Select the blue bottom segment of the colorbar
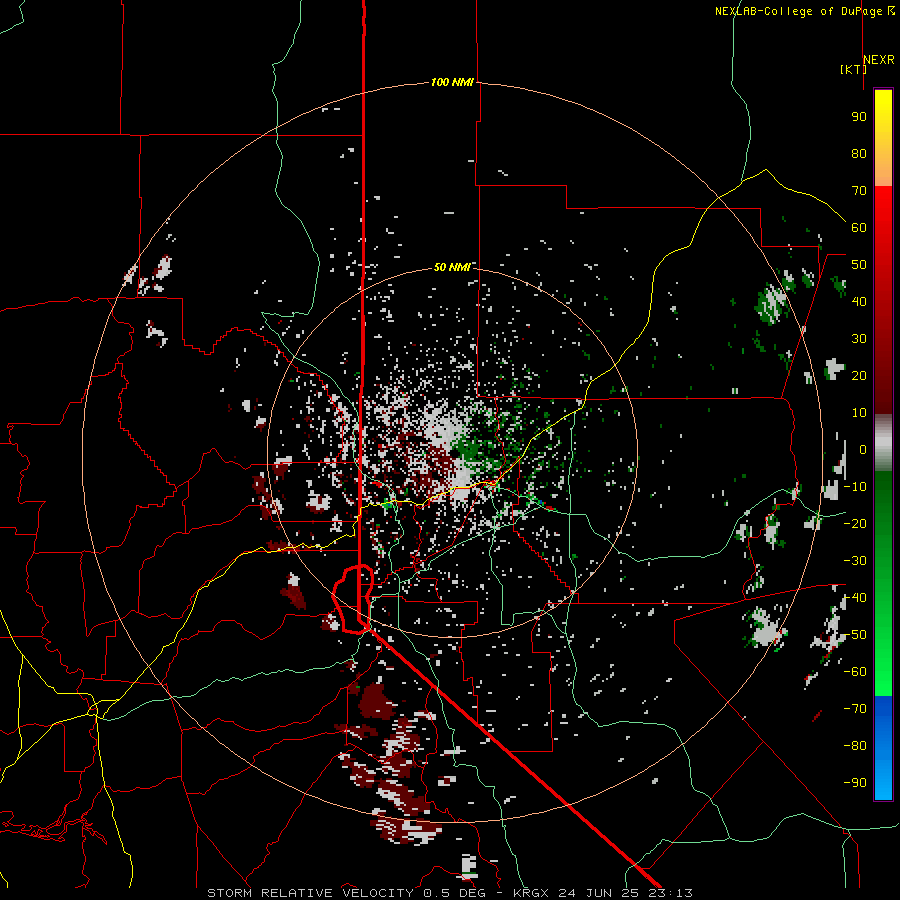This screenshot has height=900, width=900. point(883,748)
